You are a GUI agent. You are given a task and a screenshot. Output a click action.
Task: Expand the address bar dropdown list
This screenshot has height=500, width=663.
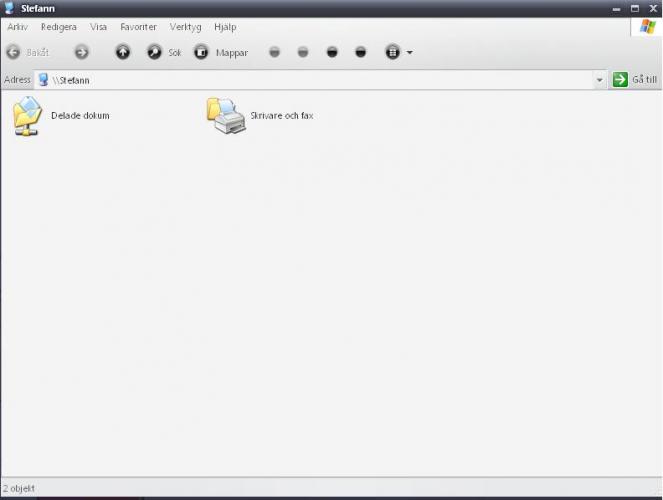click(599, 80)
